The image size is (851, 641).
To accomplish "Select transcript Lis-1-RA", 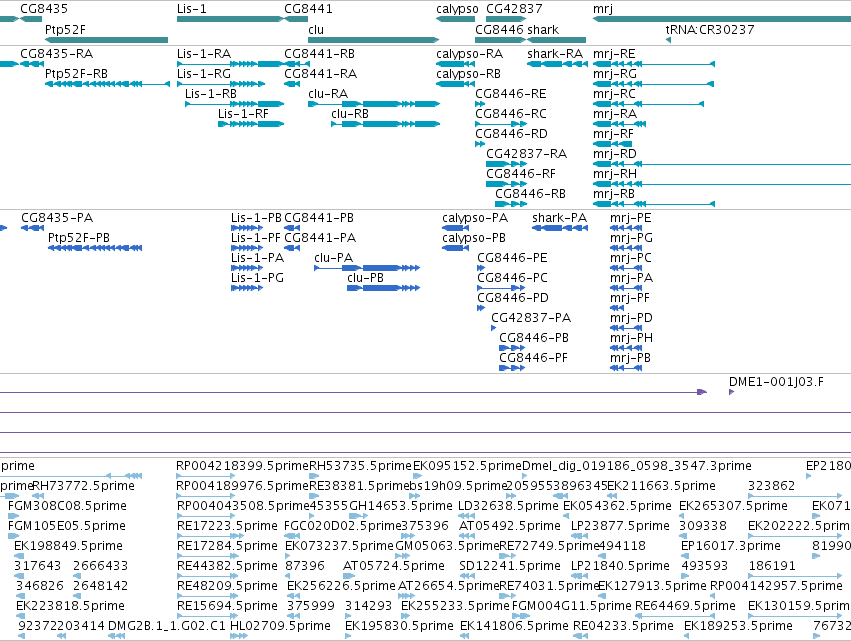I will pos(230,64).
